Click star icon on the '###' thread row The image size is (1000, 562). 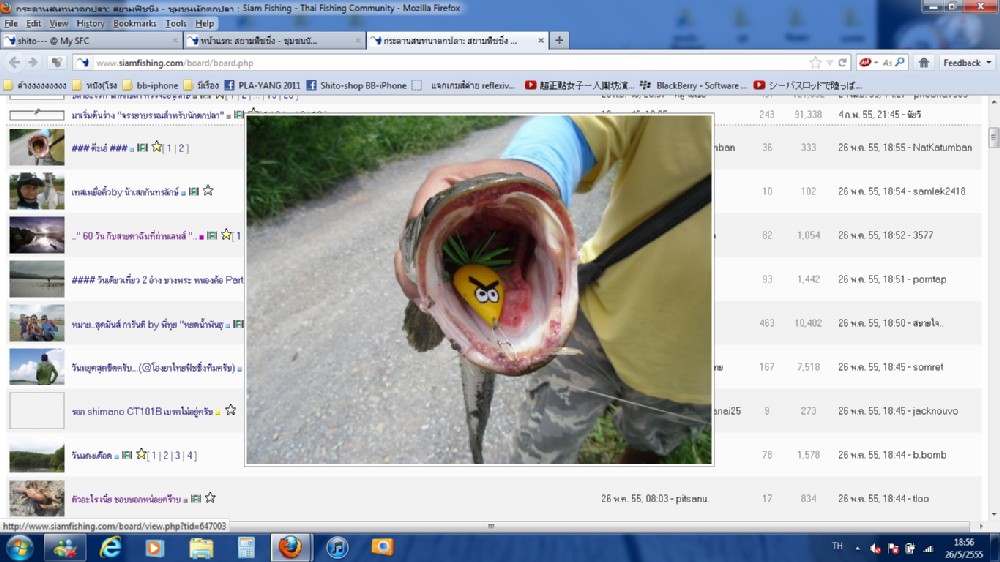[157, 147]
